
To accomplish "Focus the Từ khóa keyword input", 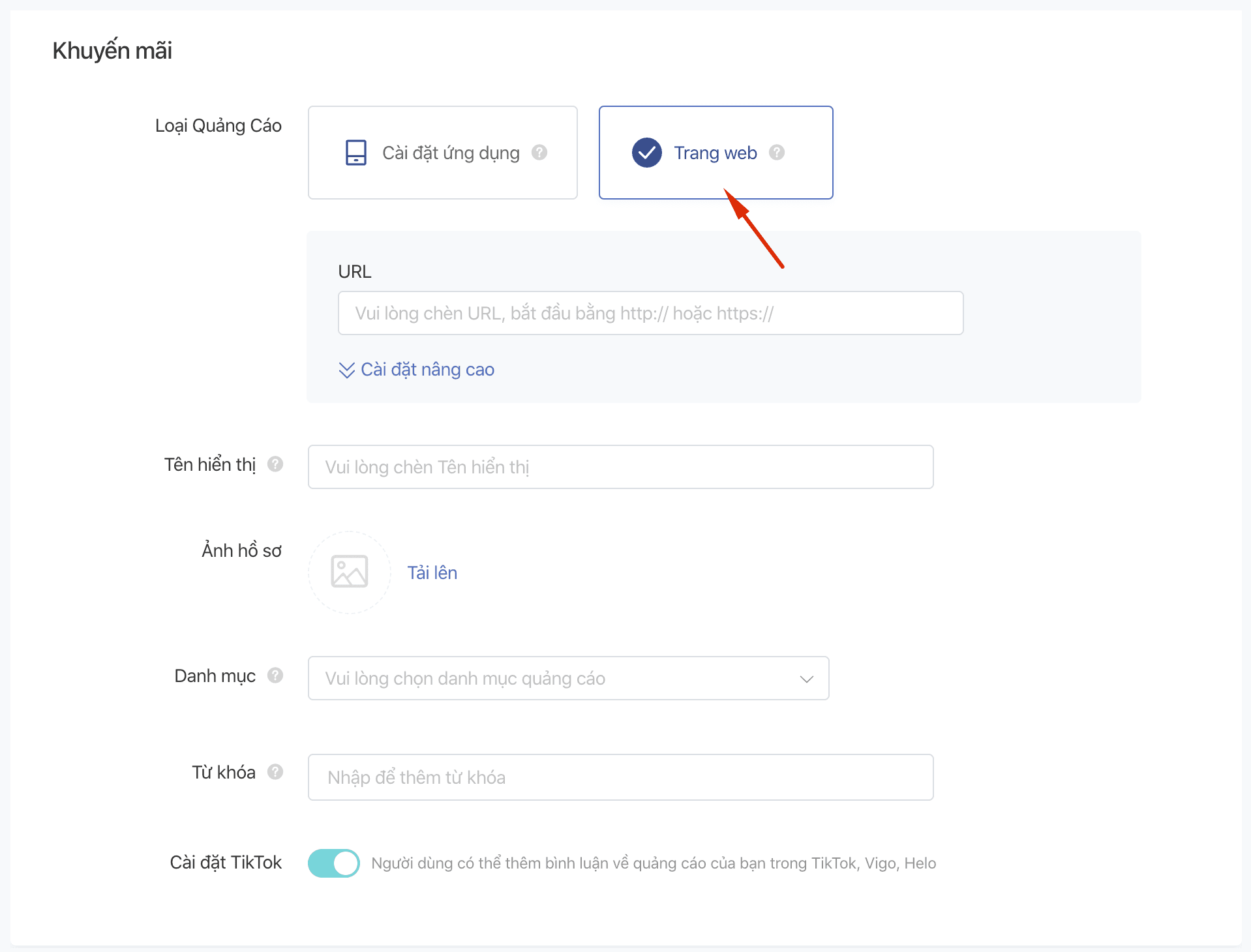I will 620,777.
